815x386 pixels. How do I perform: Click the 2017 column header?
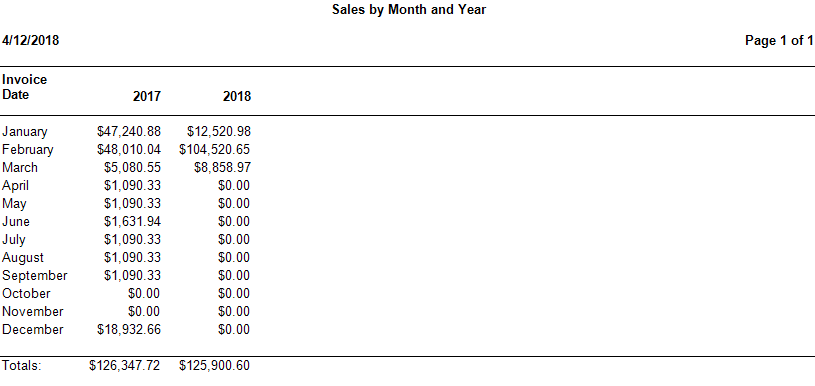click(x=147, y=96)
